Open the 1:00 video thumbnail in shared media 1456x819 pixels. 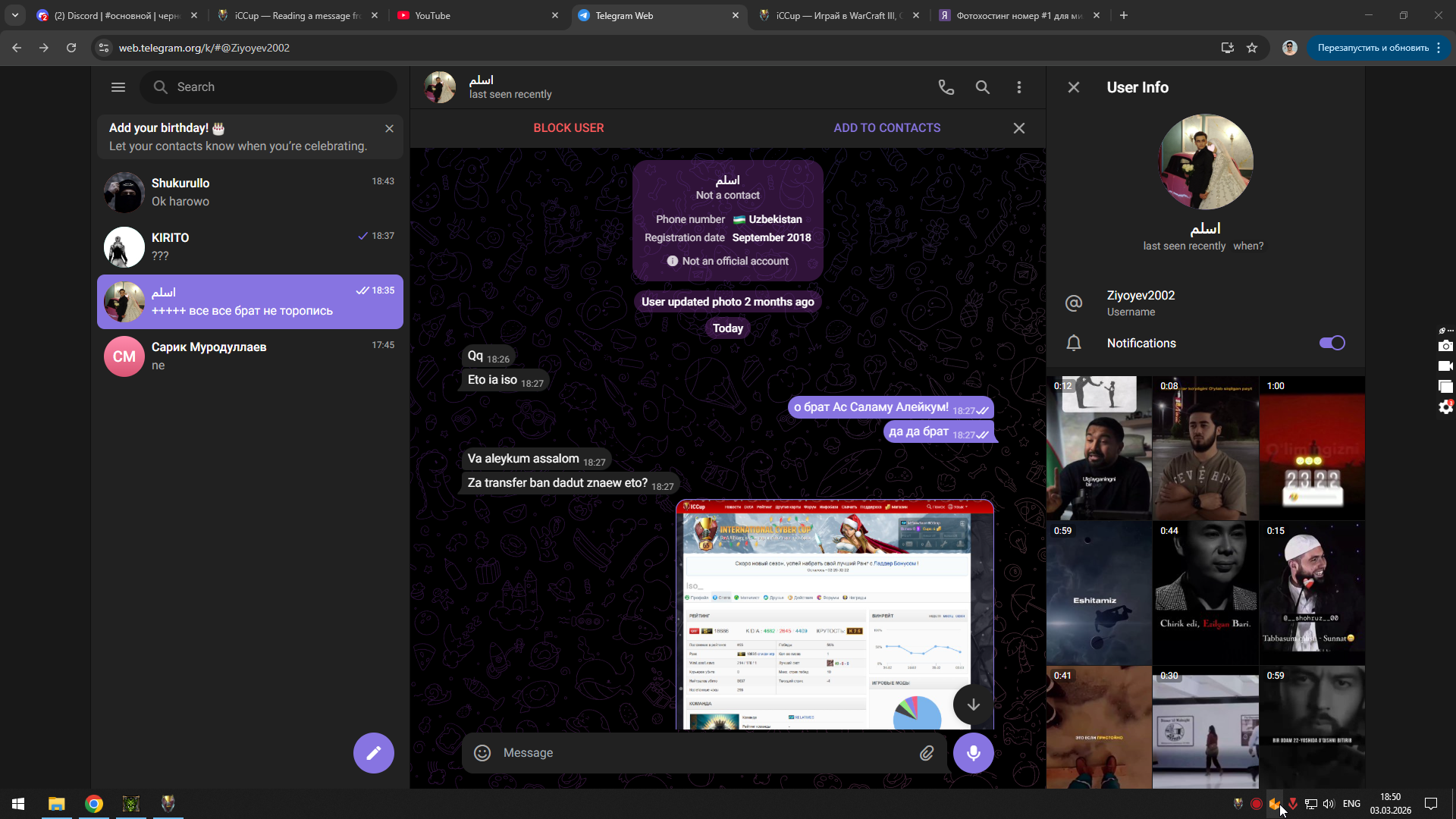(1311, 447)
